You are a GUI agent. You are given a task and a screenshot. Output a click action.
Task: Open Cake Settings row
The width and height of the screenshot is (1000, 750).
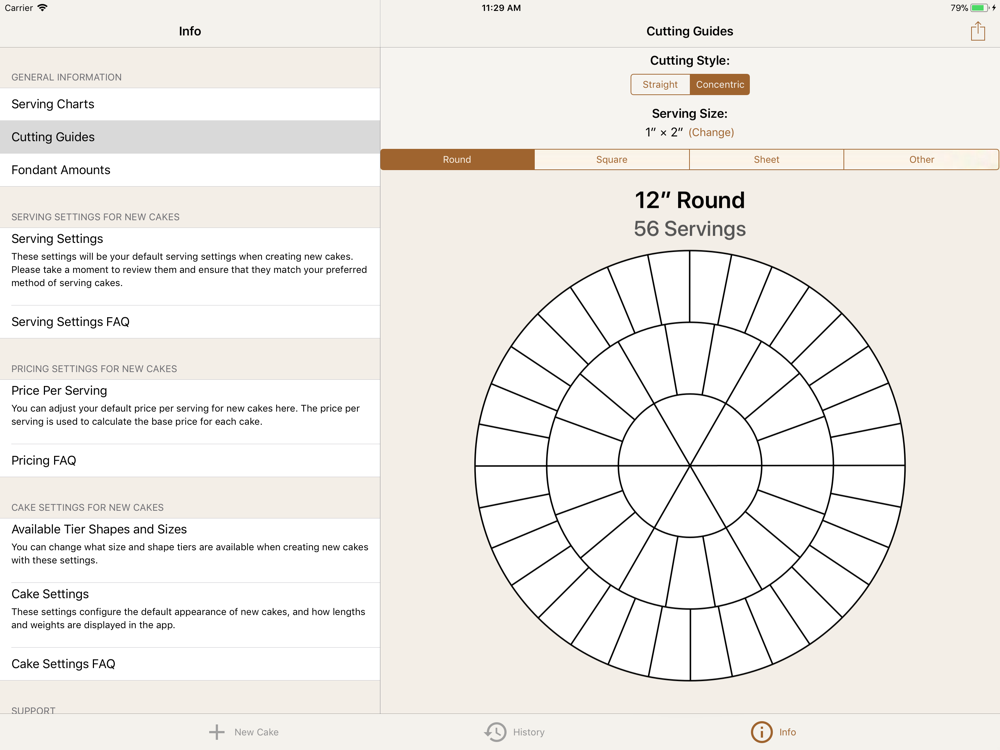coord(190,615)
